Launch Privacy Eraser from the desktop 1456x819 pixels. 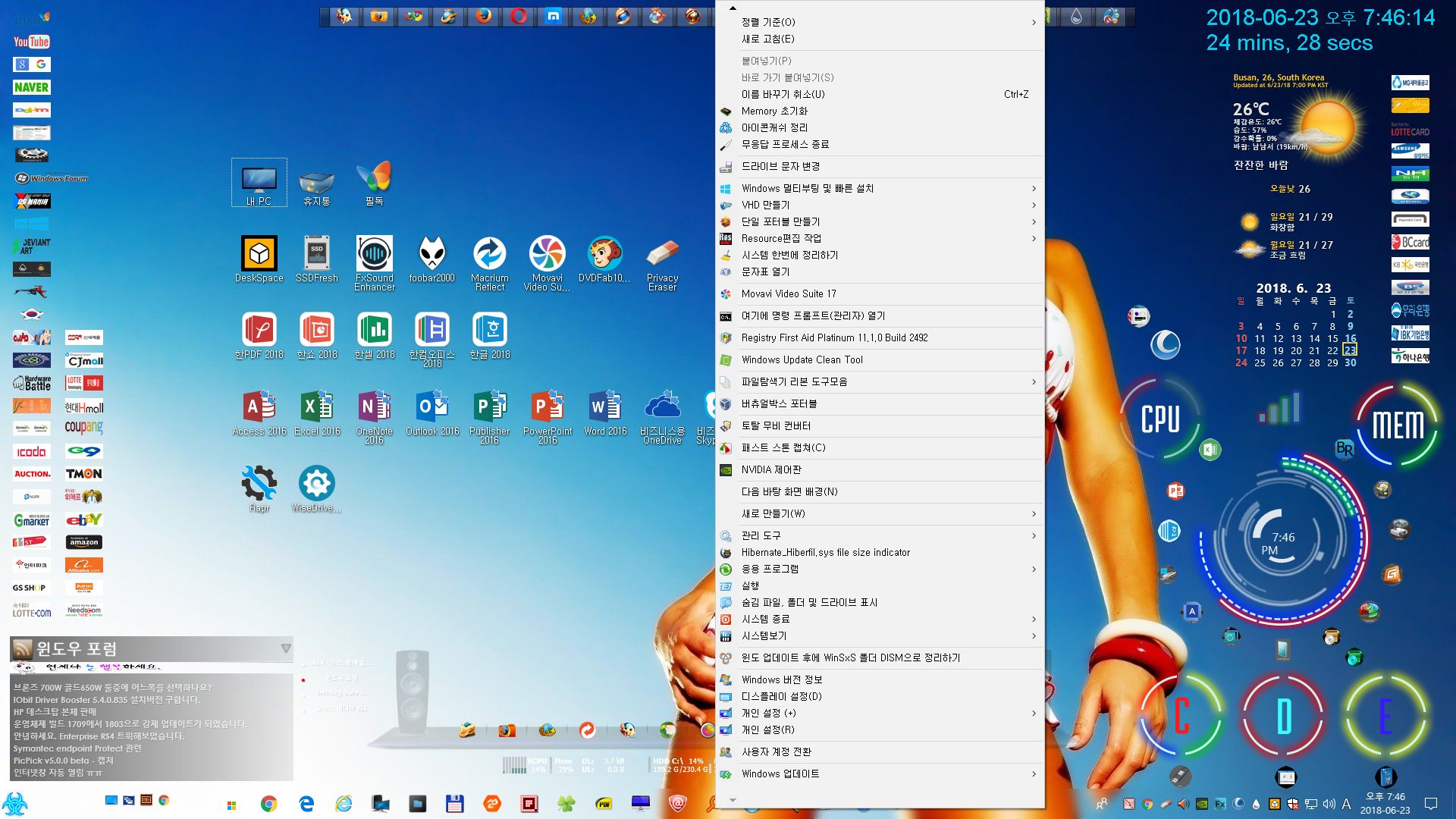(x=663, y=262)
